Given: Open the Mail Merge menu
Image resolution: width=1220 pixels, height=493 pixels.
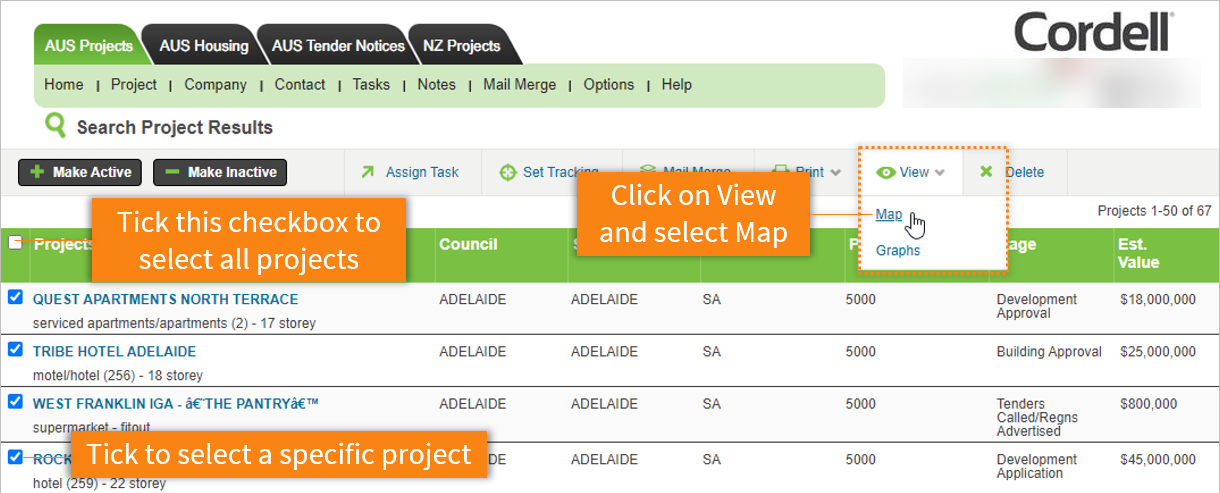Looking at the screenshot, I should 519,85.
